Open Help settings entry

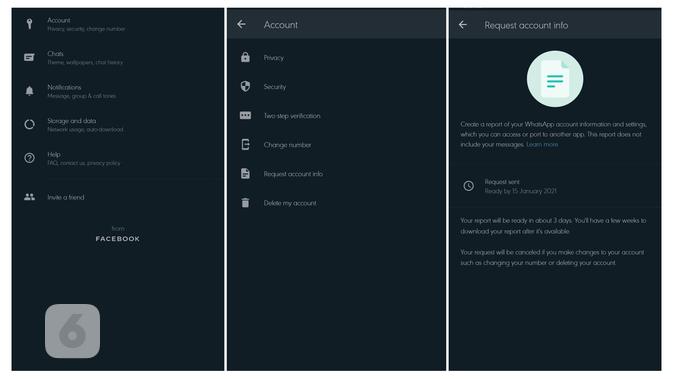coord(118,158)
